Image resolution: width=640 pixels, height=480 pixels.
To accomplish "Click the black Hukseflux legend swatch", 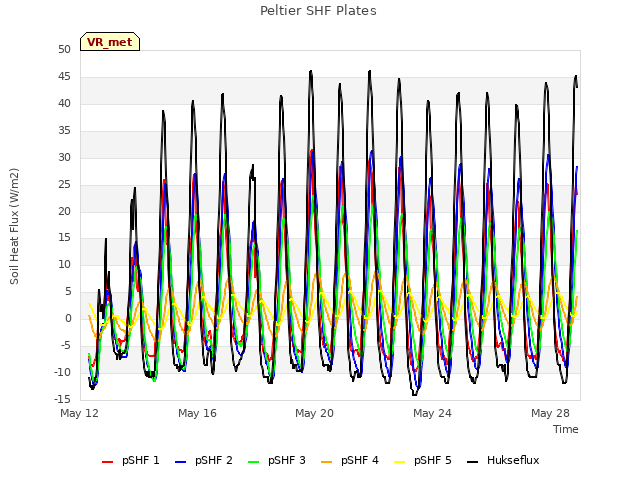I will pos(473,462).
